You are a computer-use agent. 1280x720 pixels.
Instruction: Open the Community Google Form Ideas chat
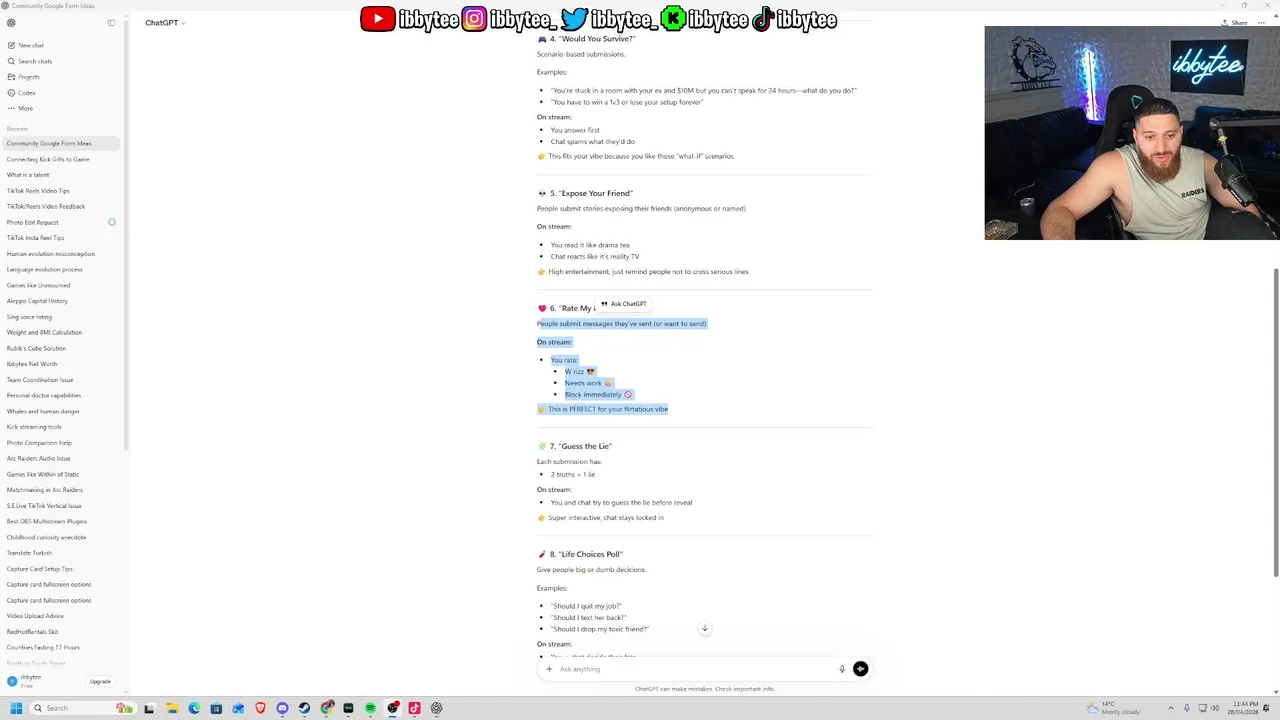click(x=62, y=143)
